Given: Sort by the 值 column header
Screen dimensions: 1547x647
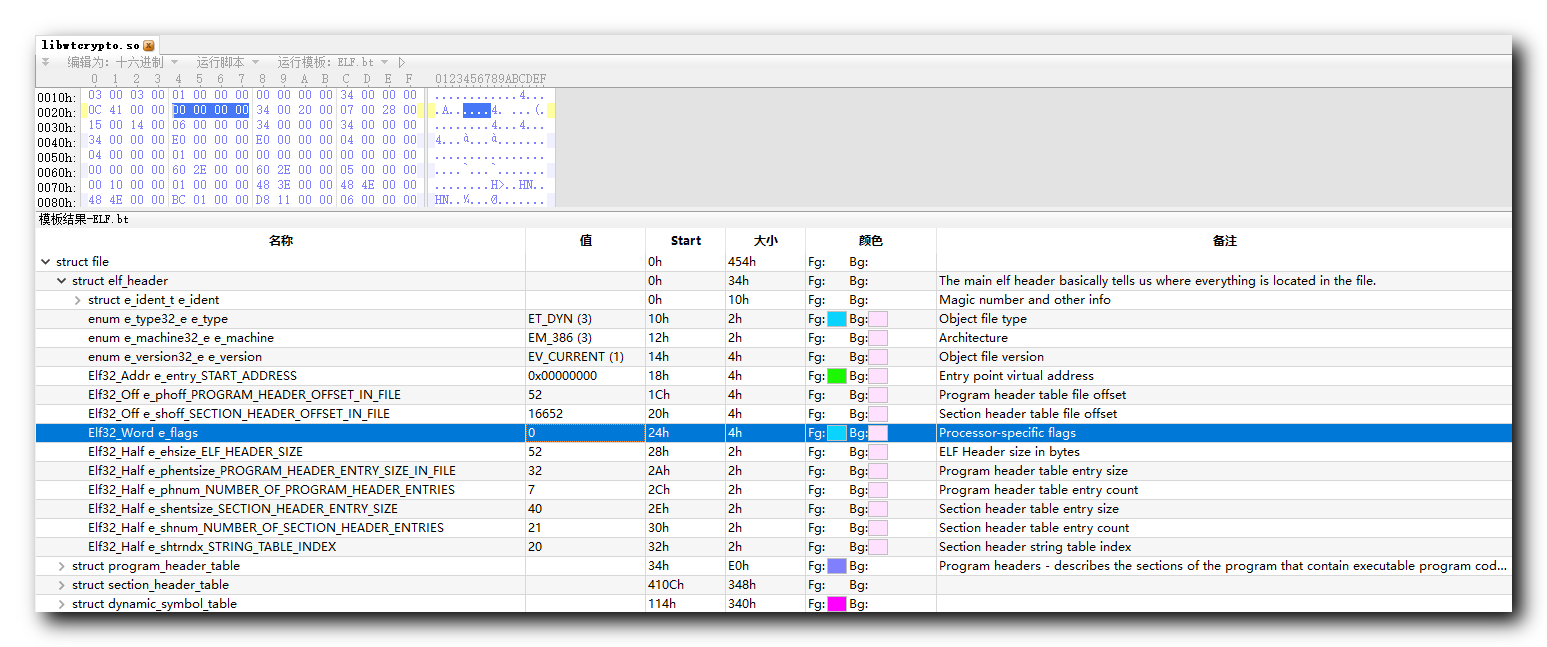Looking at the screenshot, I should point(586,241).
